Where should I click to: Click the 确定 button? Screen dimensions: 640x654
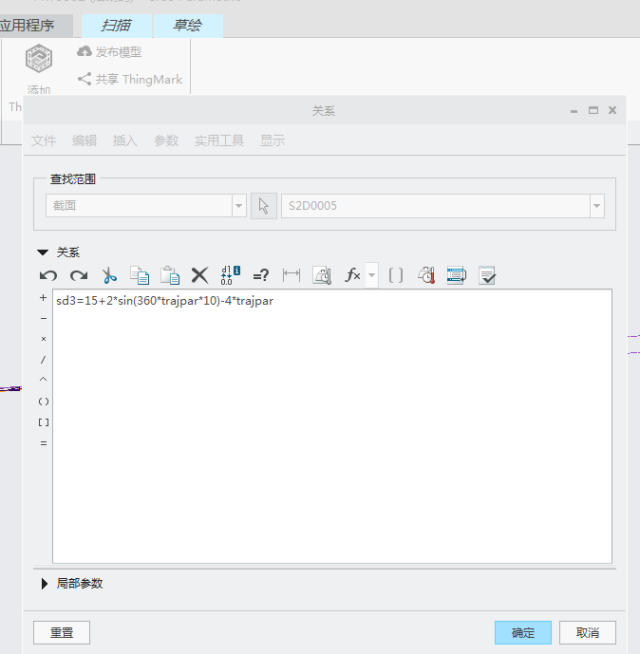523,633
